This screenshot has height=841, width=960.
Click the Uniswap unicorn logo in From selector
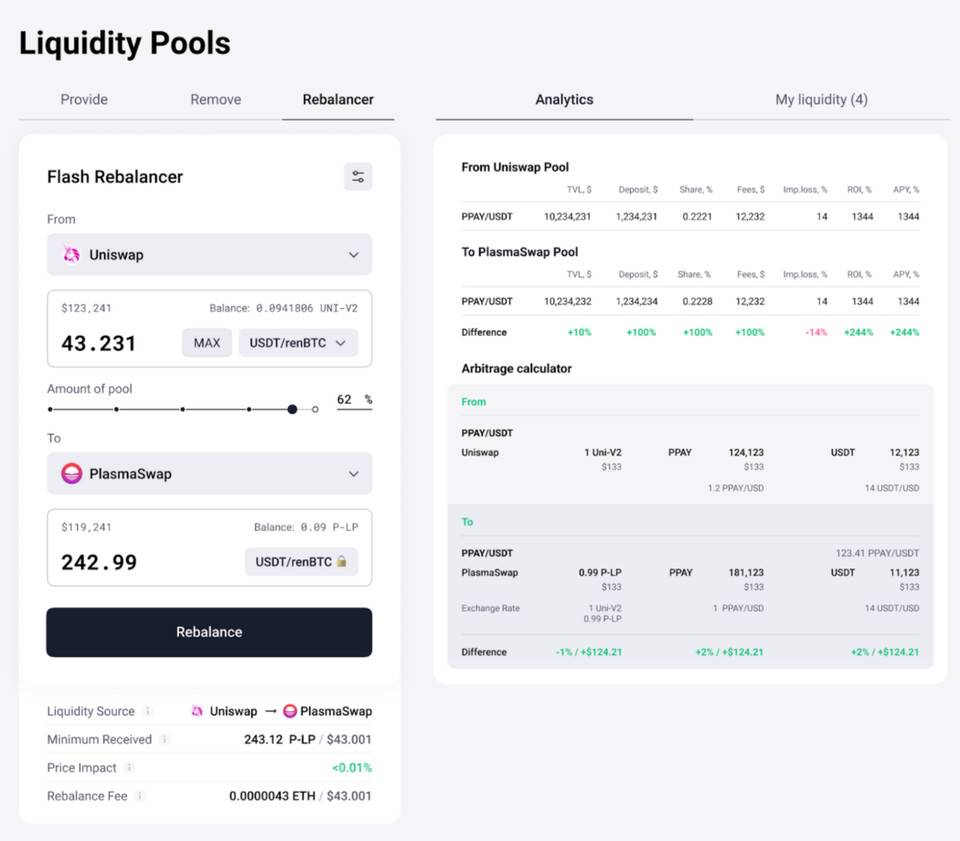(x=72, y=255)
